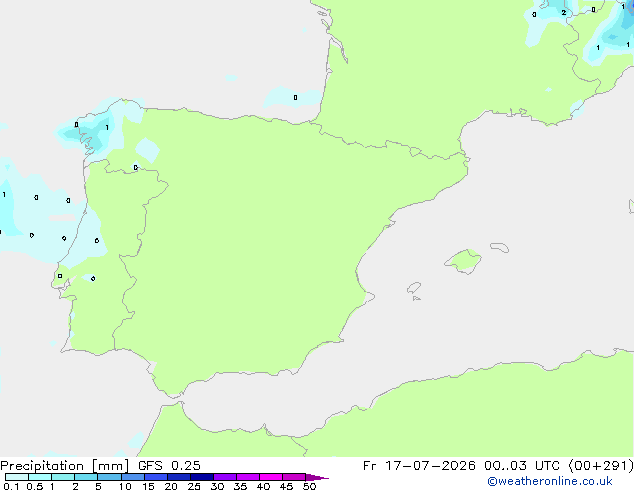This screenshot has height=490, width=634.
Task: Click the Ibiza island outline on the map
Action: click(414, 288)
